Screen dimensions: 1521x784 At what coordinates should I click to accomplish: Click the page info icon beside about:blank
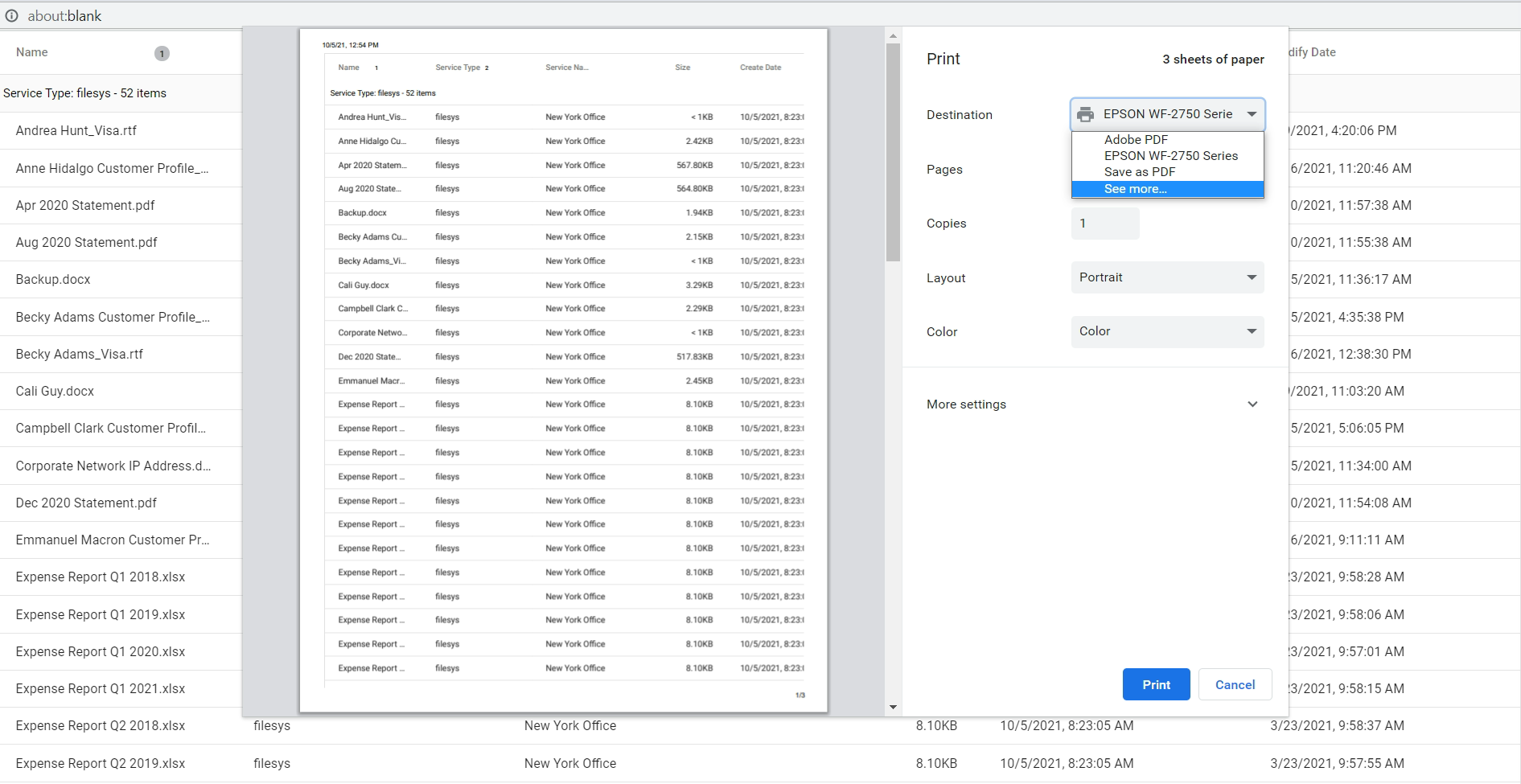12,15
